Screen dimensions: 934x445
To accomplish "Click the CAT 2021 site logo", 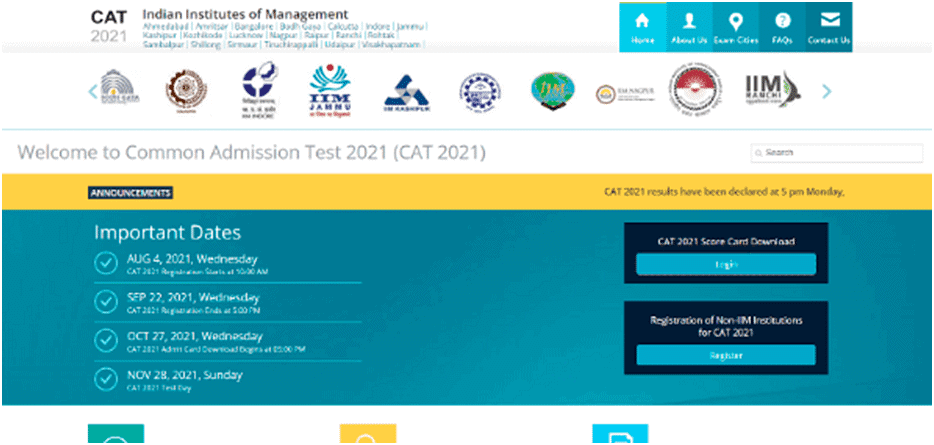I will tap(109, 26).
